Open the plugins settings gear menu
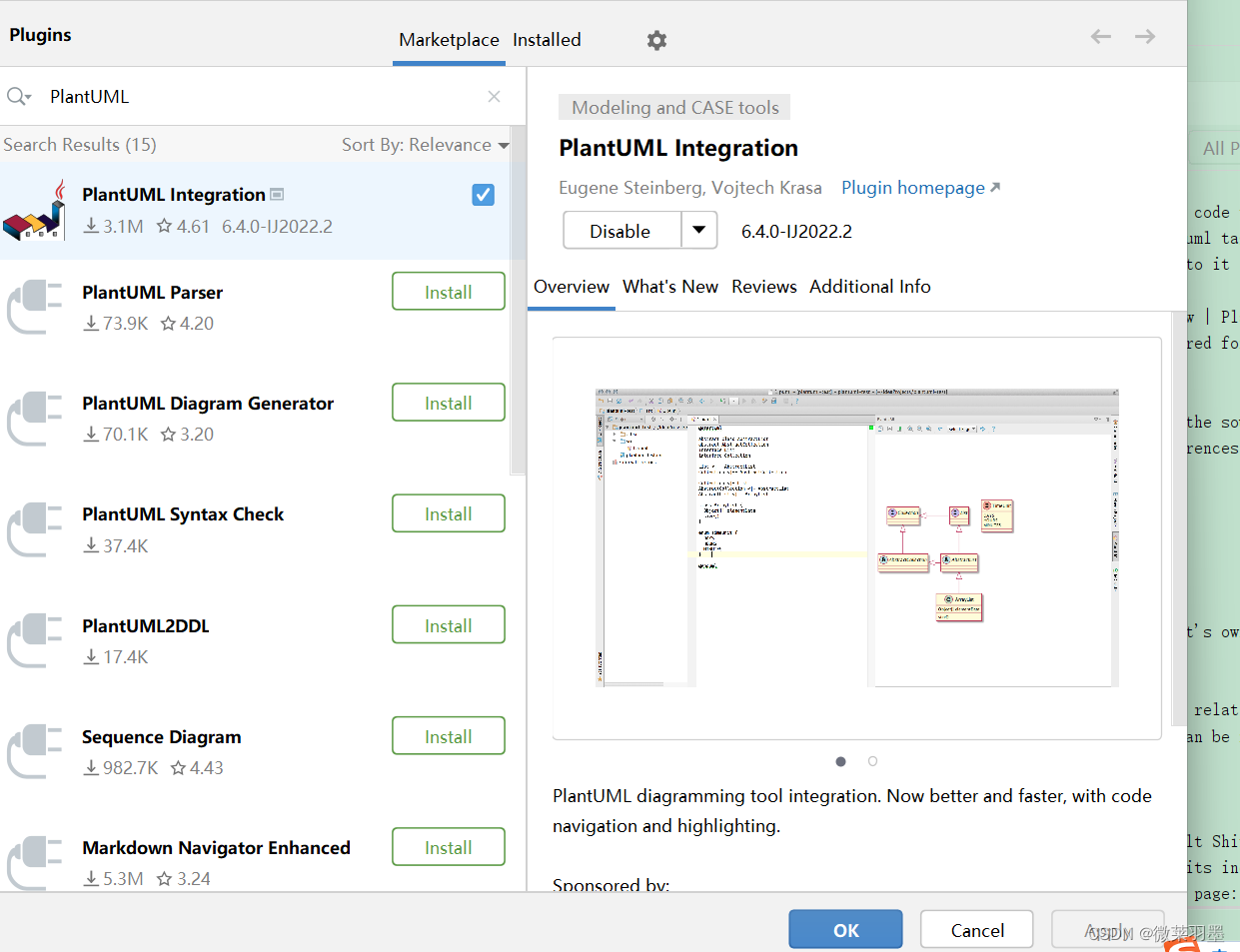This screenshot has height=952, width=1240. click(x=656, y=40)
